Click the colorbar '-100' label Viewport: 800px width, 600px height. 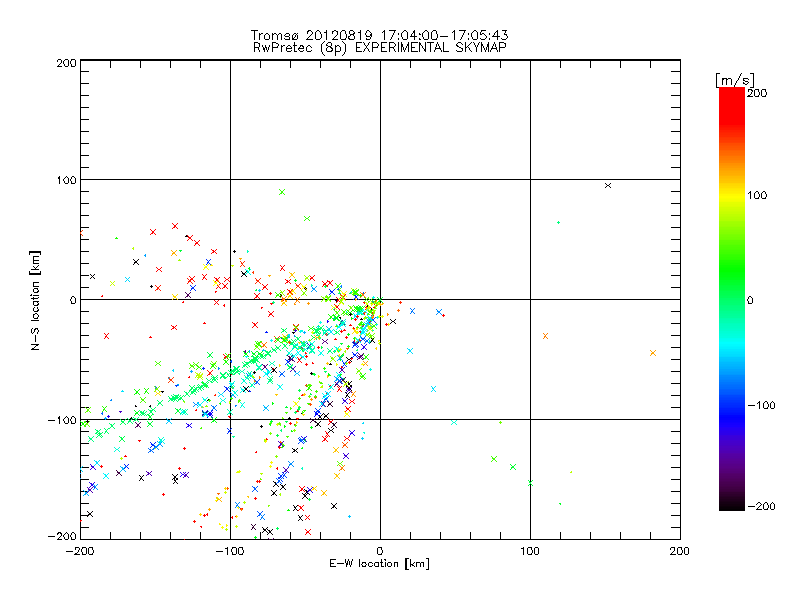click(761, 405)
